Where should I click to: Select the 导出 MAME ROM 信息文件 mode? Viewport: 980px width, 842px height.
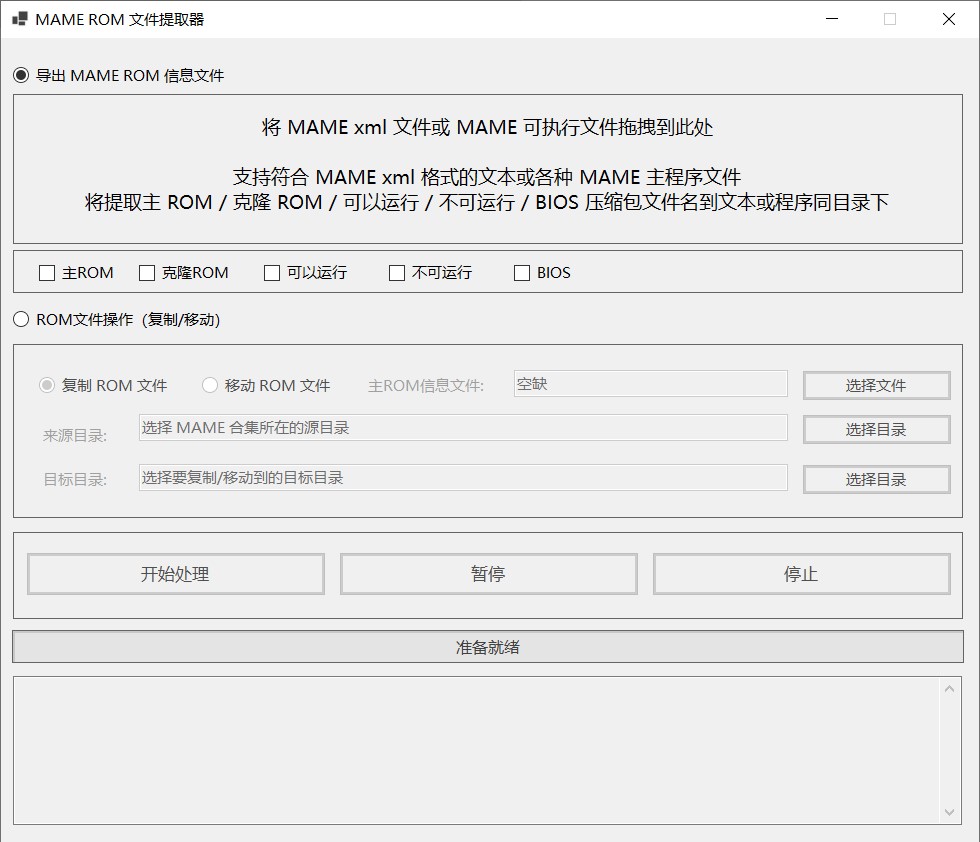tap(19, 75)
